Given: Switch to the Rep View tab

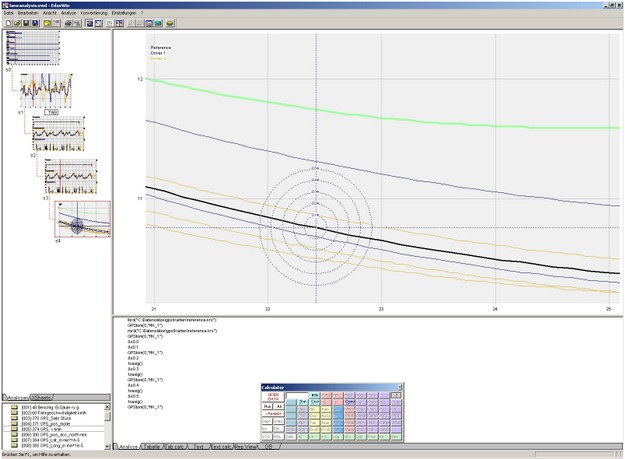Looking at the screenshot, I should pyautogui.click(x=245, y=446).
